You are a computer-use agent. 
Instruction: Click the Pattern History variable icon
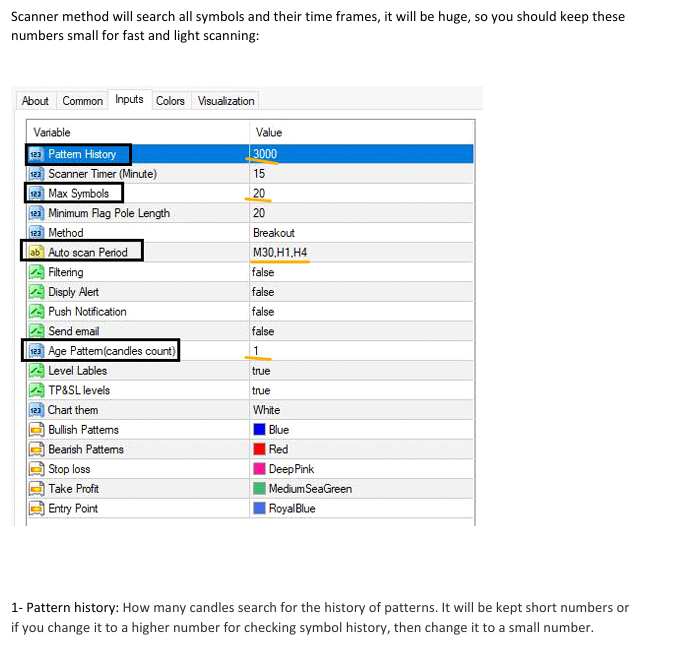tap(36, 154)
